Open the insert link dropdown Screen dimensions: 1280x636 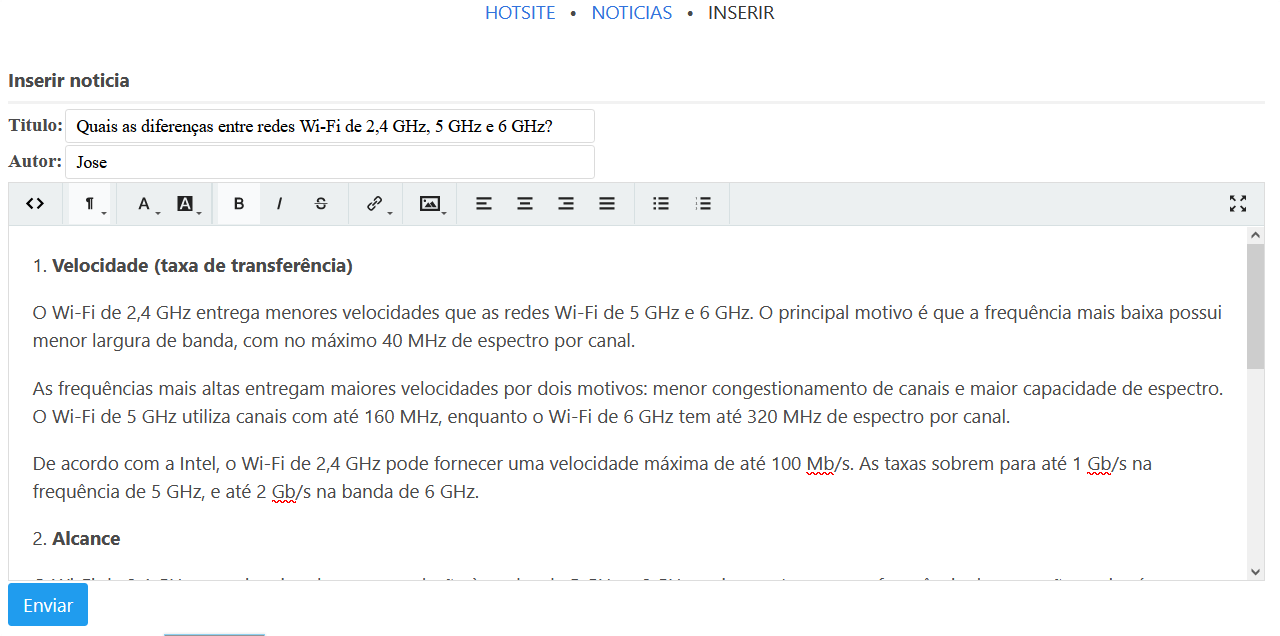[376, 204]
